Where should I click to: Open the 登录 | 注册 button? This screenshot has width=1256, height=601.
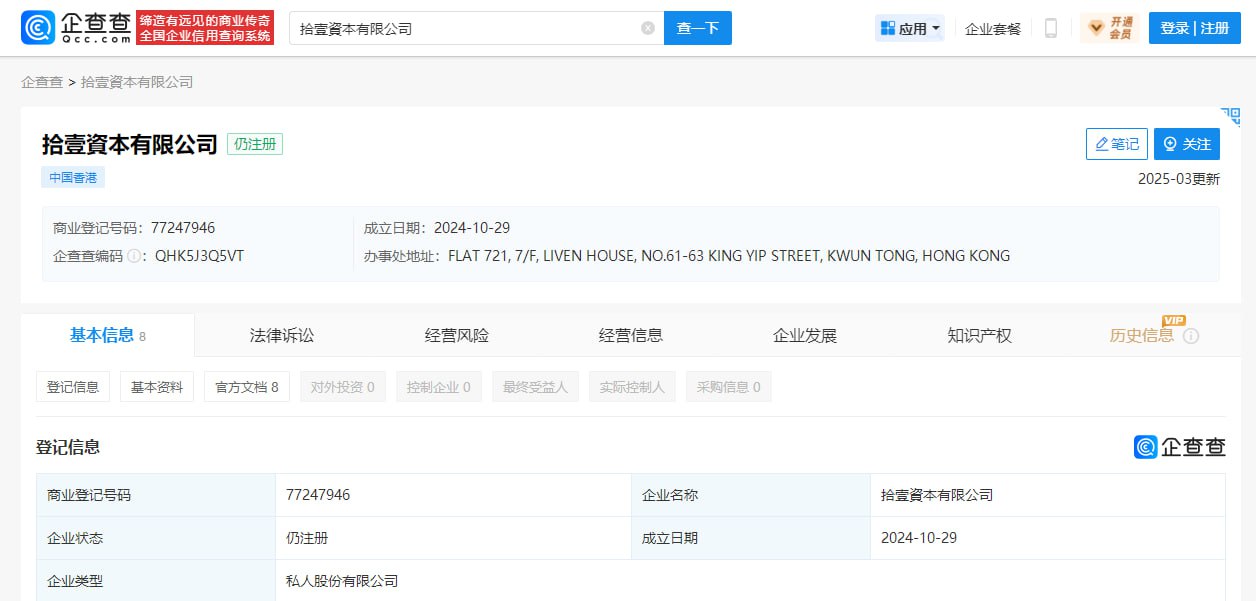1195,28
